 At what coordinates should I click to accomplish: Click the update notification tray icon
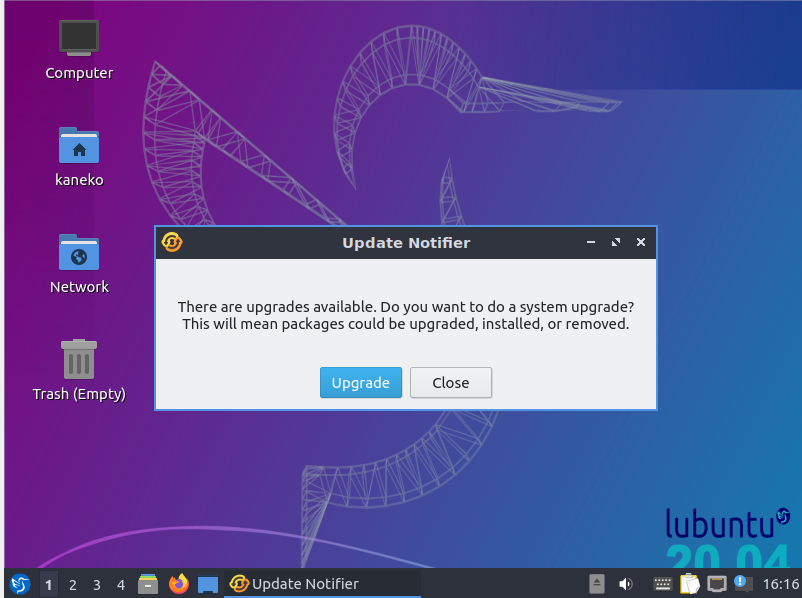click(743, 583)
